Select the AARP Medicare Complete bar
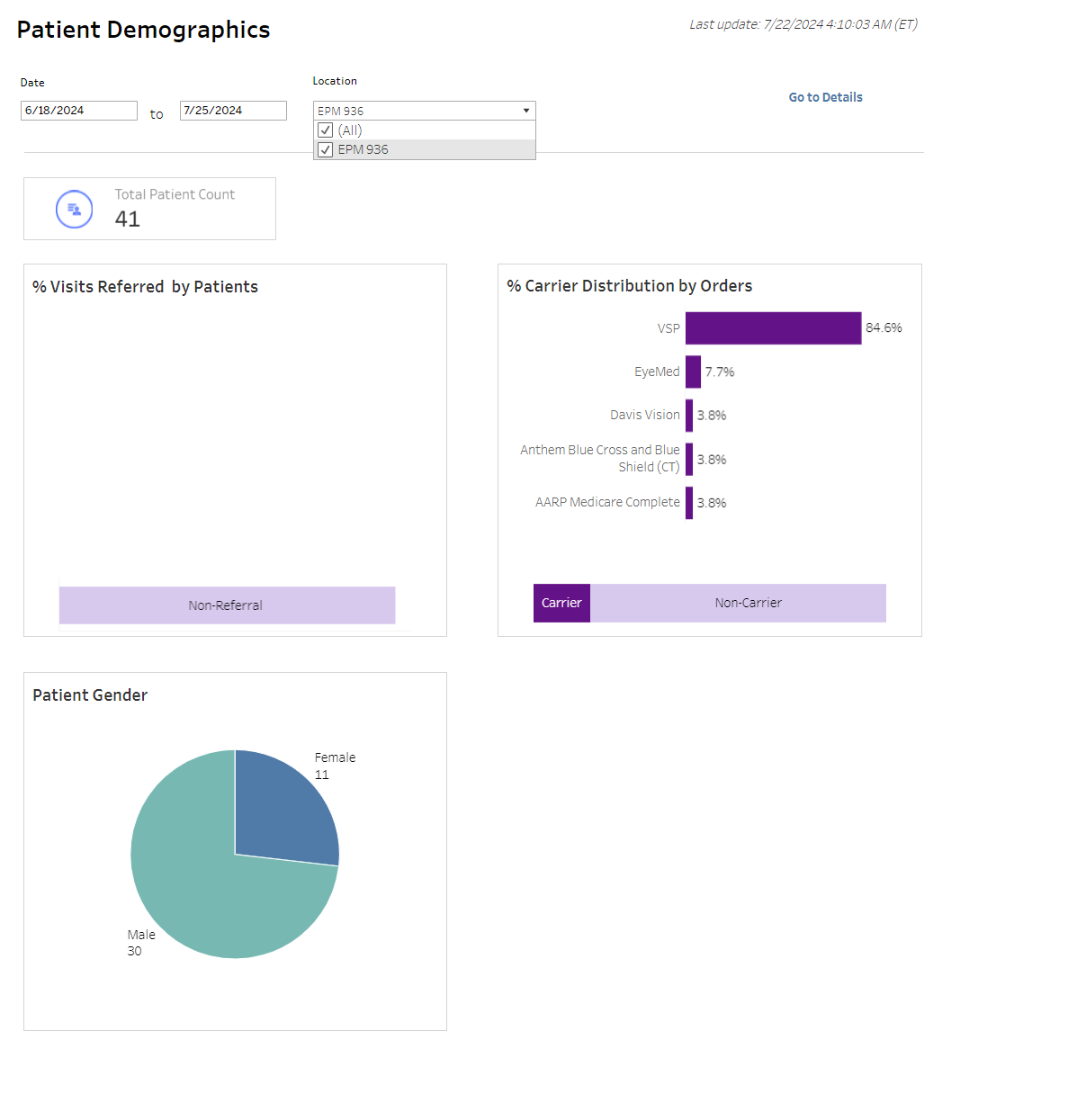 click(689, 502)
